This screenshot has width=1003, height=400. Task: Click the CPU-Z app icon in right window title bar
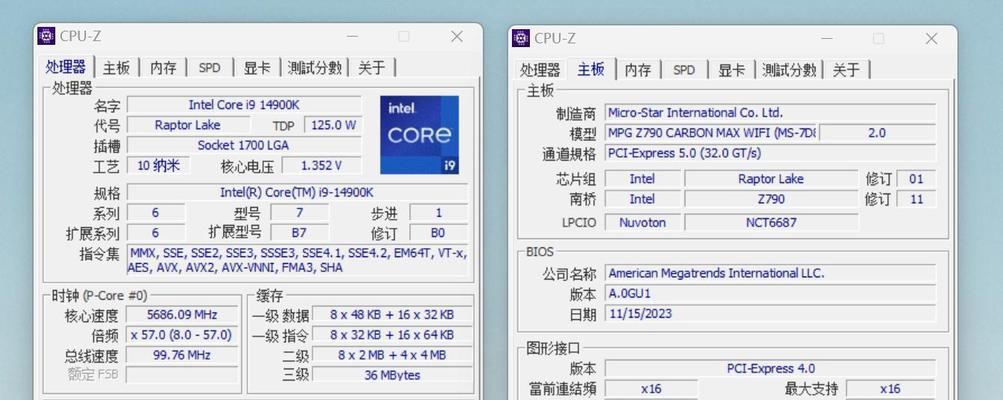521,38
